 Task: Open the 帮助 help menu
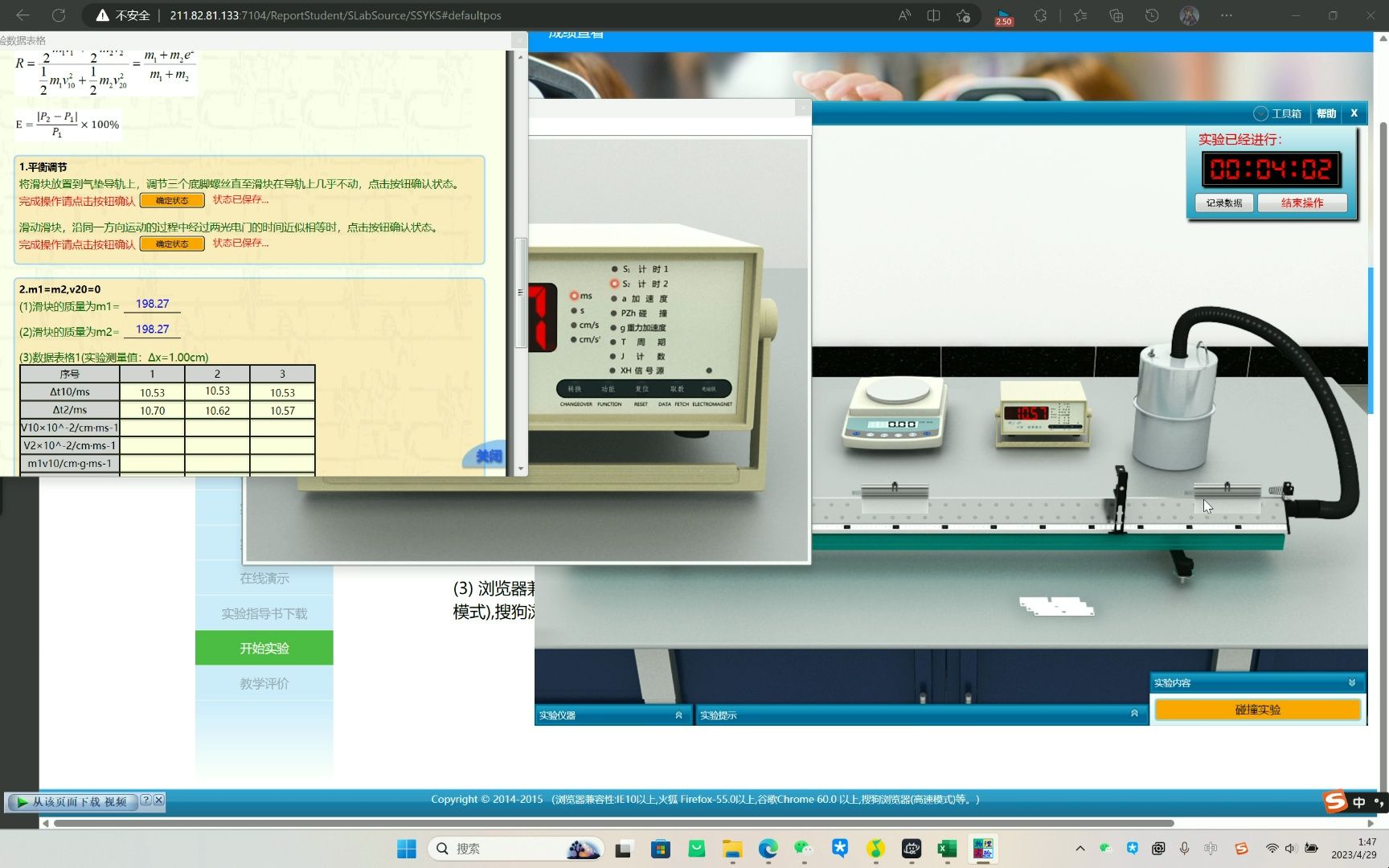1326,113
